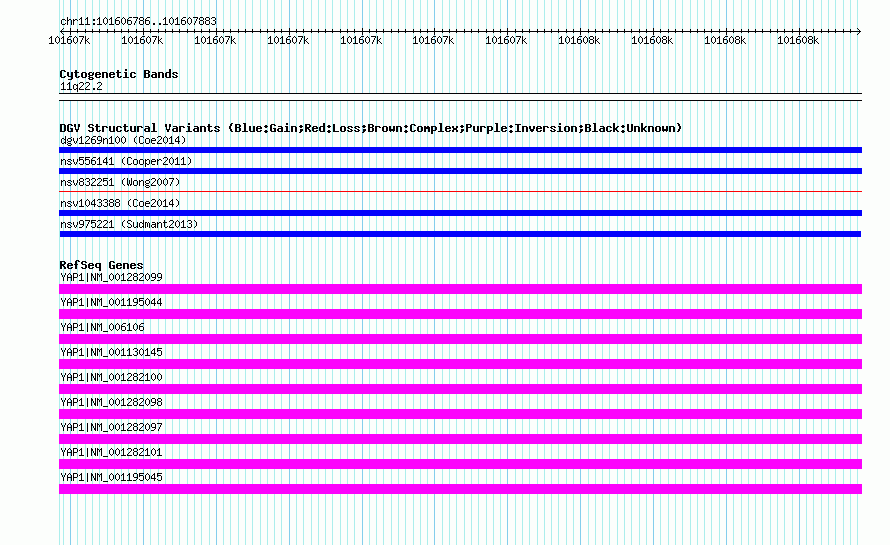
Task: Open the YAP1|NM_006106 transcript label
Action: coord(102,327)
